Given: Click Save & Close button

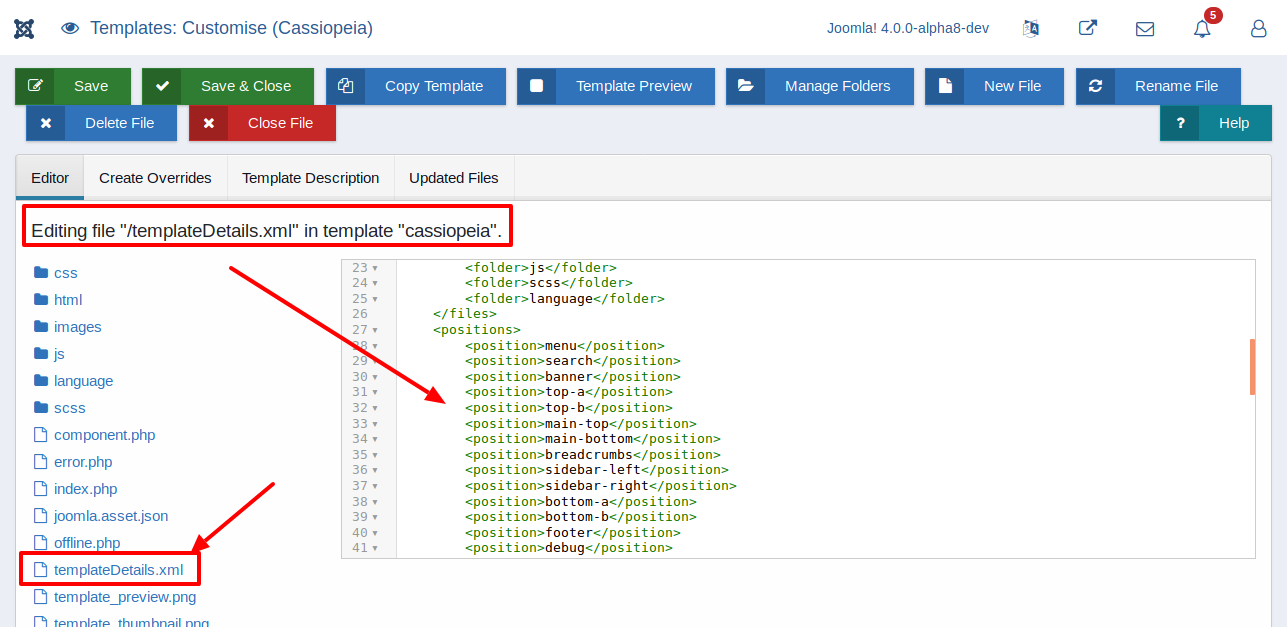Looking at the screenshot, I should pos(228,86).
